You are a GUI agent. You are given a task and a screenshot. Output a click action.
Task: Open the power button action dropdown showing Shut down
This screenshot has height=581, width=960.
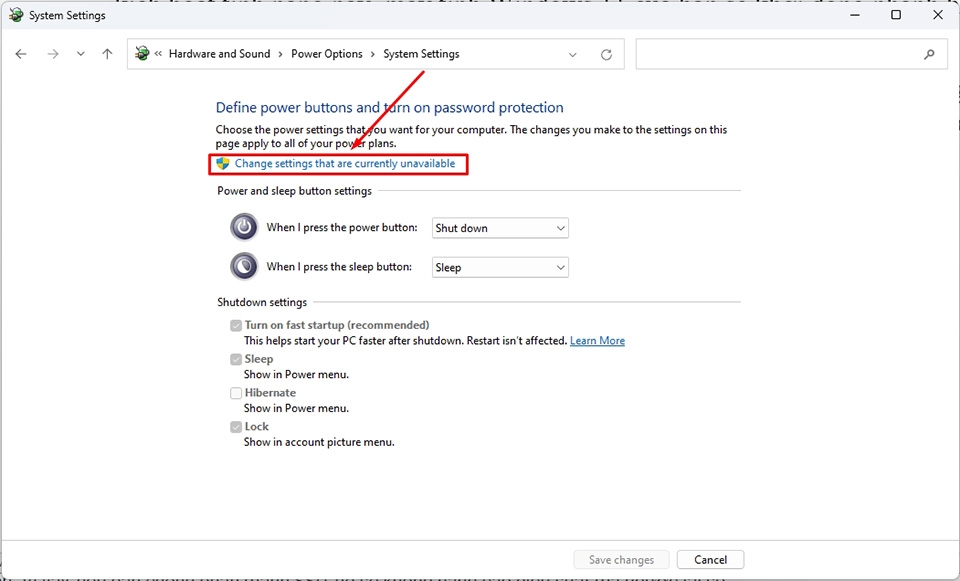pos(499,227)
